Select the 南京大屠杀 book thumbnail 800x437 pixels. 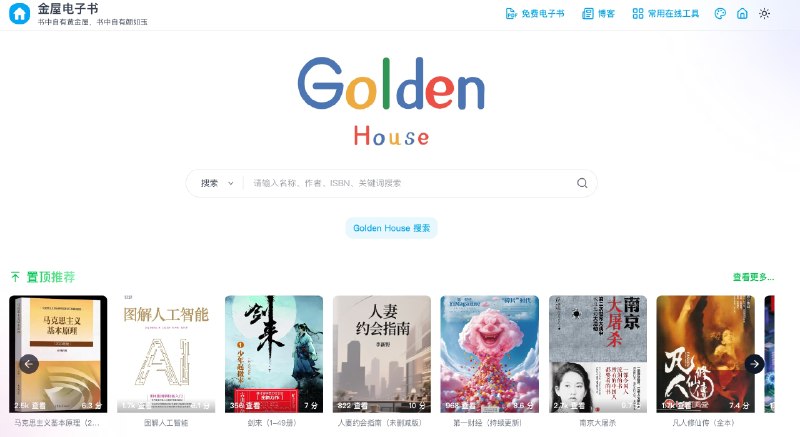coord(597,354)
